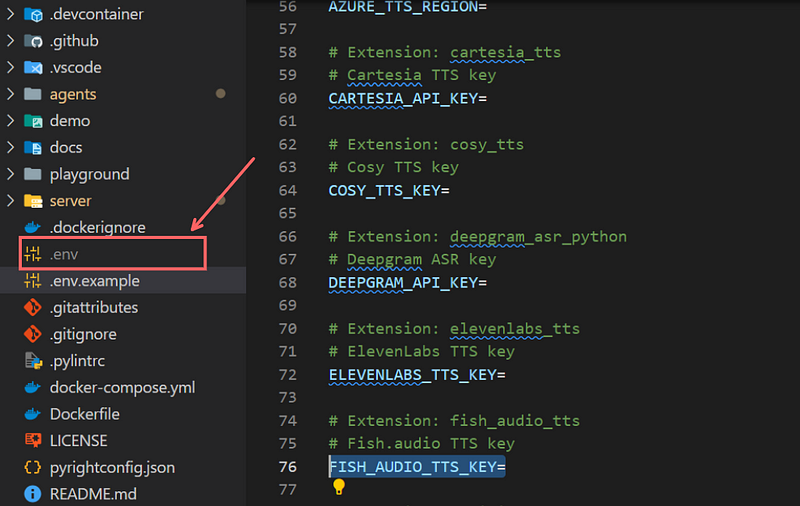
Task: Click line number 60 in gutter
Action: click(288, 98)
